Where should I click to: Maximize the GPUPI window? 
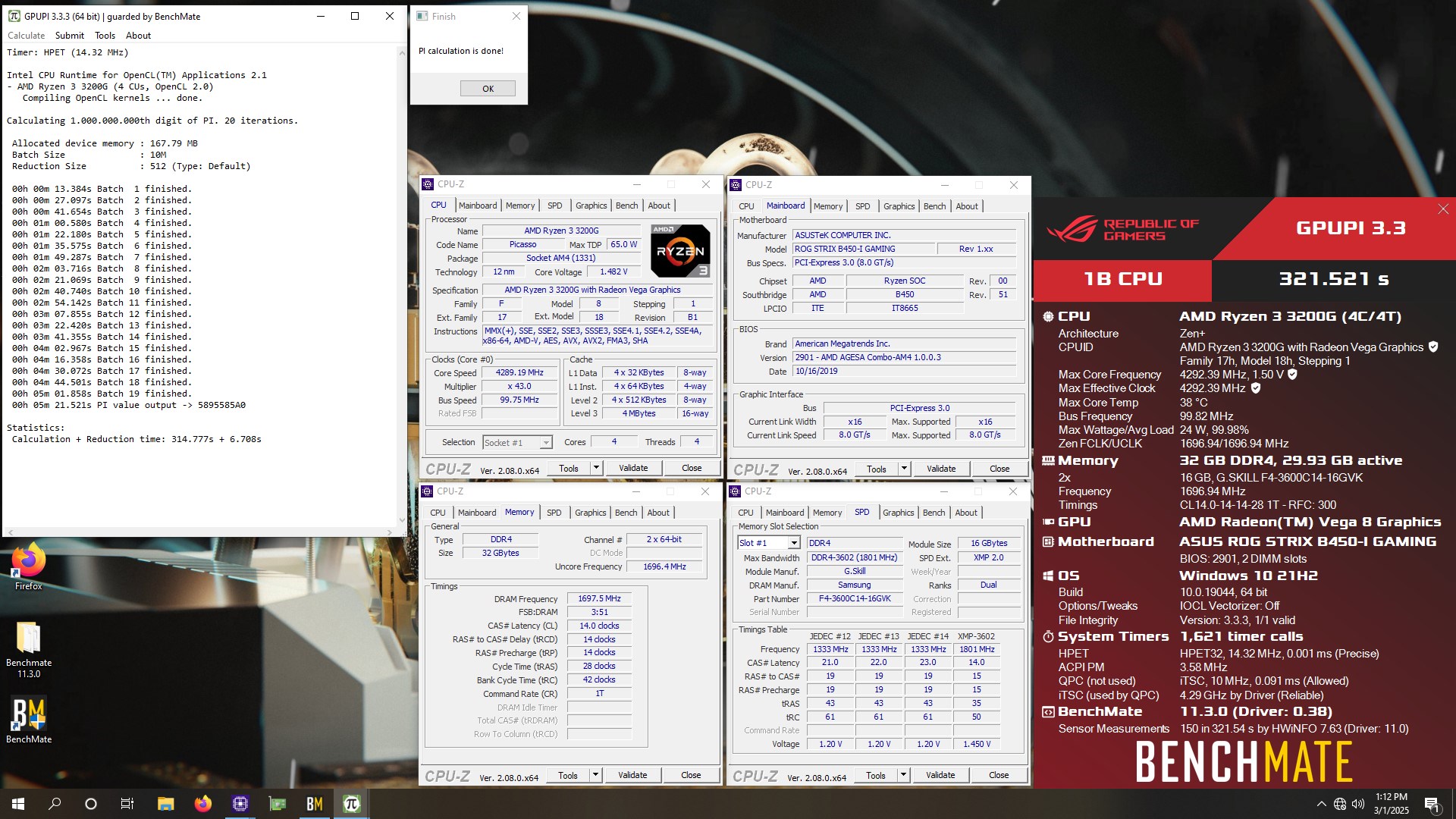point(354,16)
